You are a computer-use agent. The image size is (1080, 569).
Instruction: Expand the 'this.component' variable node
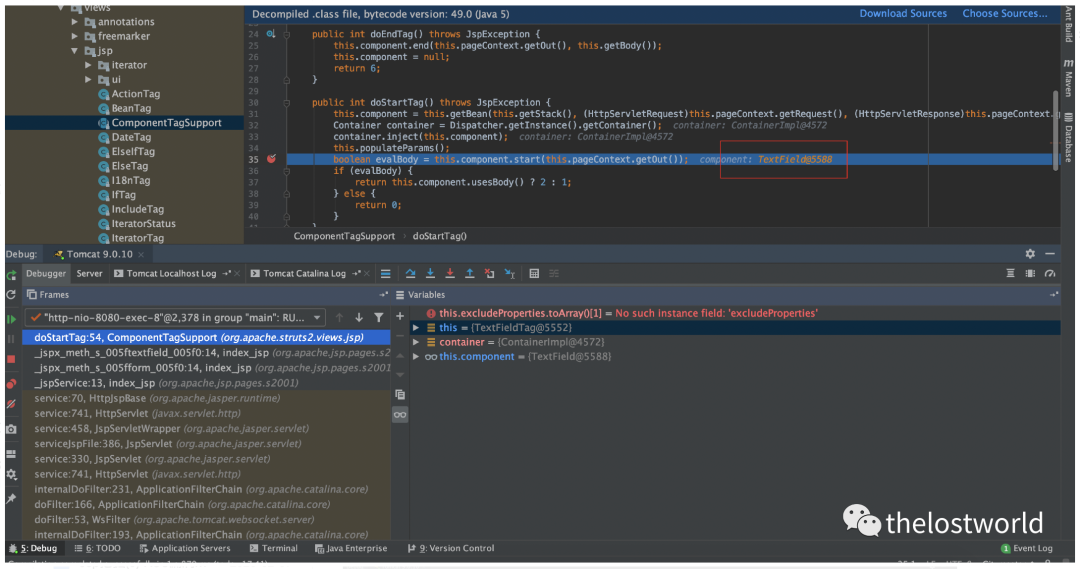pos(417,356)
